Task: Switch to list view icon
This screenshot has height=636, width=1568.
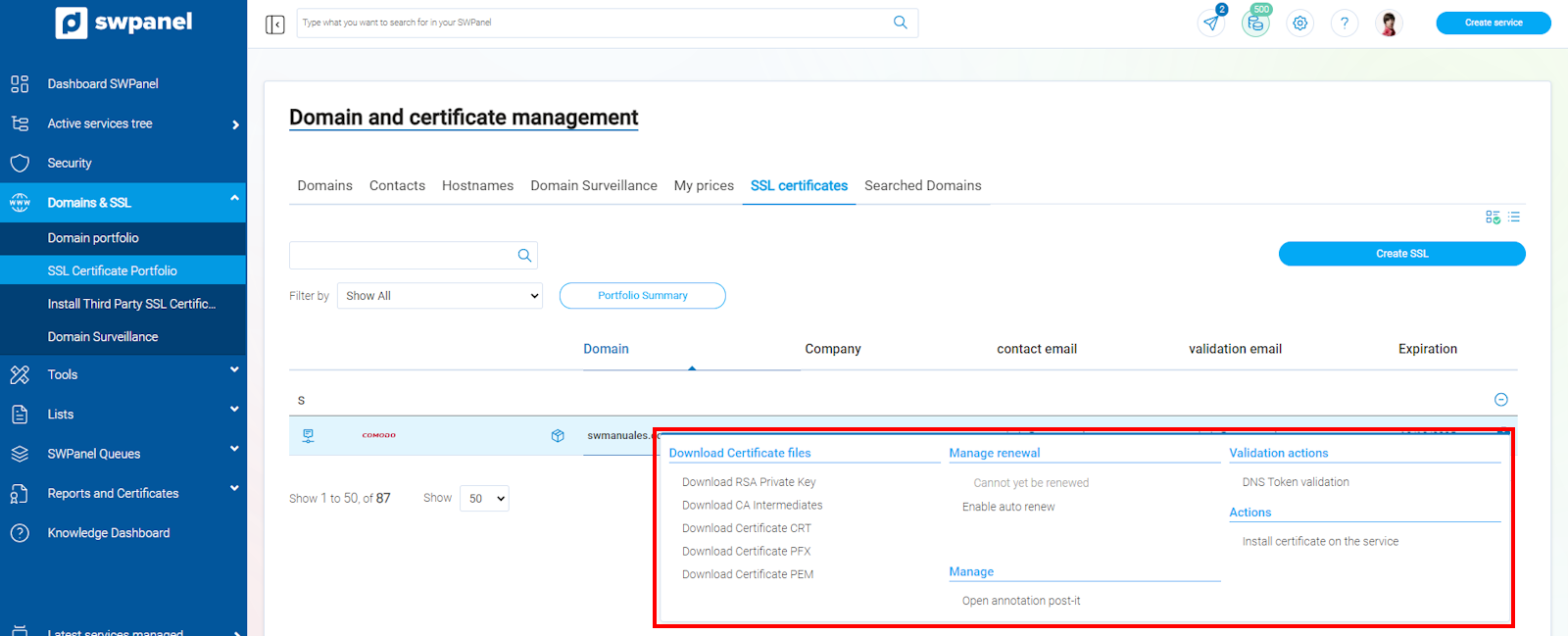Action: [1514, 217]
